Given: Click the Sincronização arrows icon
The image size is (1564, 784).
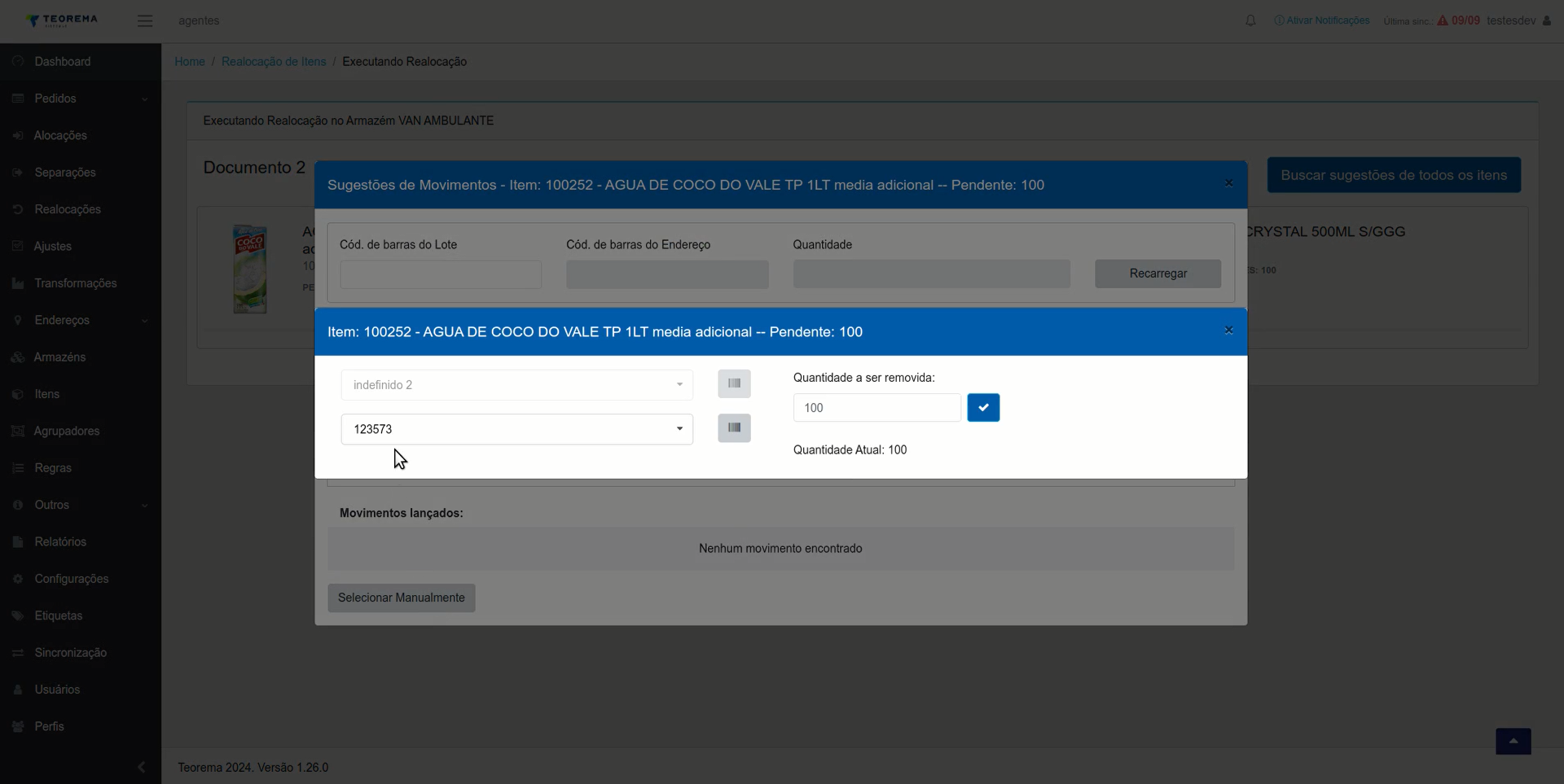Looking at the screenshot, I should coord(18,653).
